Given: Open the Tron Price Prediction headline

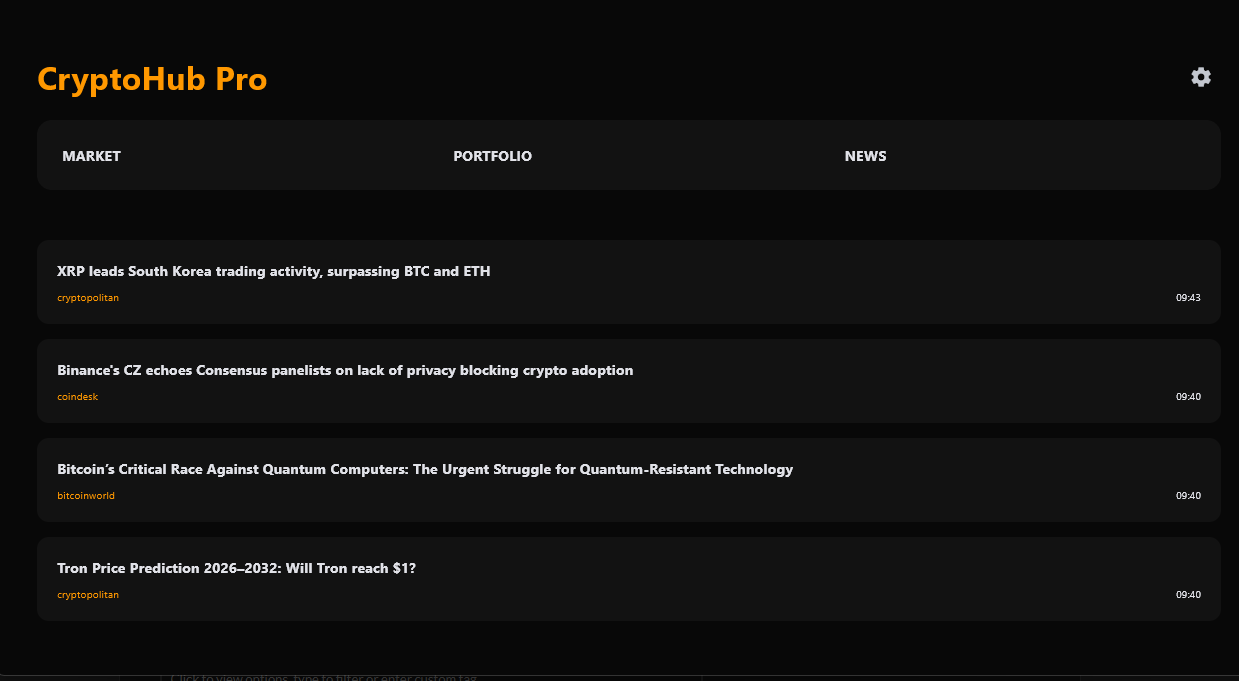Looking at the screenshot, I should pyautogui.click(x=236, y=568).
